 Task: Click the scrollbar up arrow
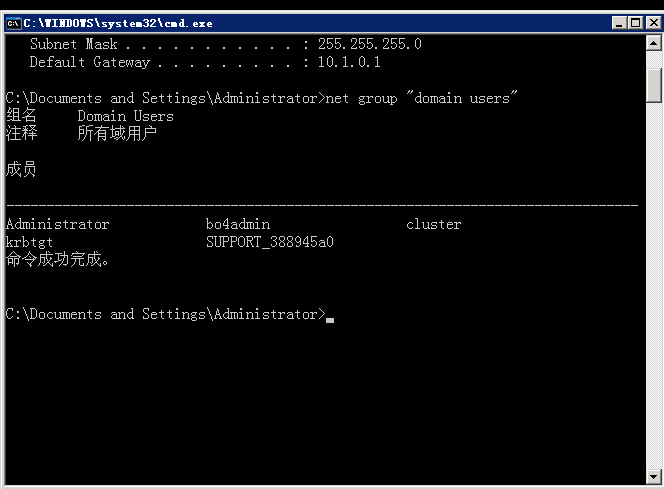(x=653, y=43)
